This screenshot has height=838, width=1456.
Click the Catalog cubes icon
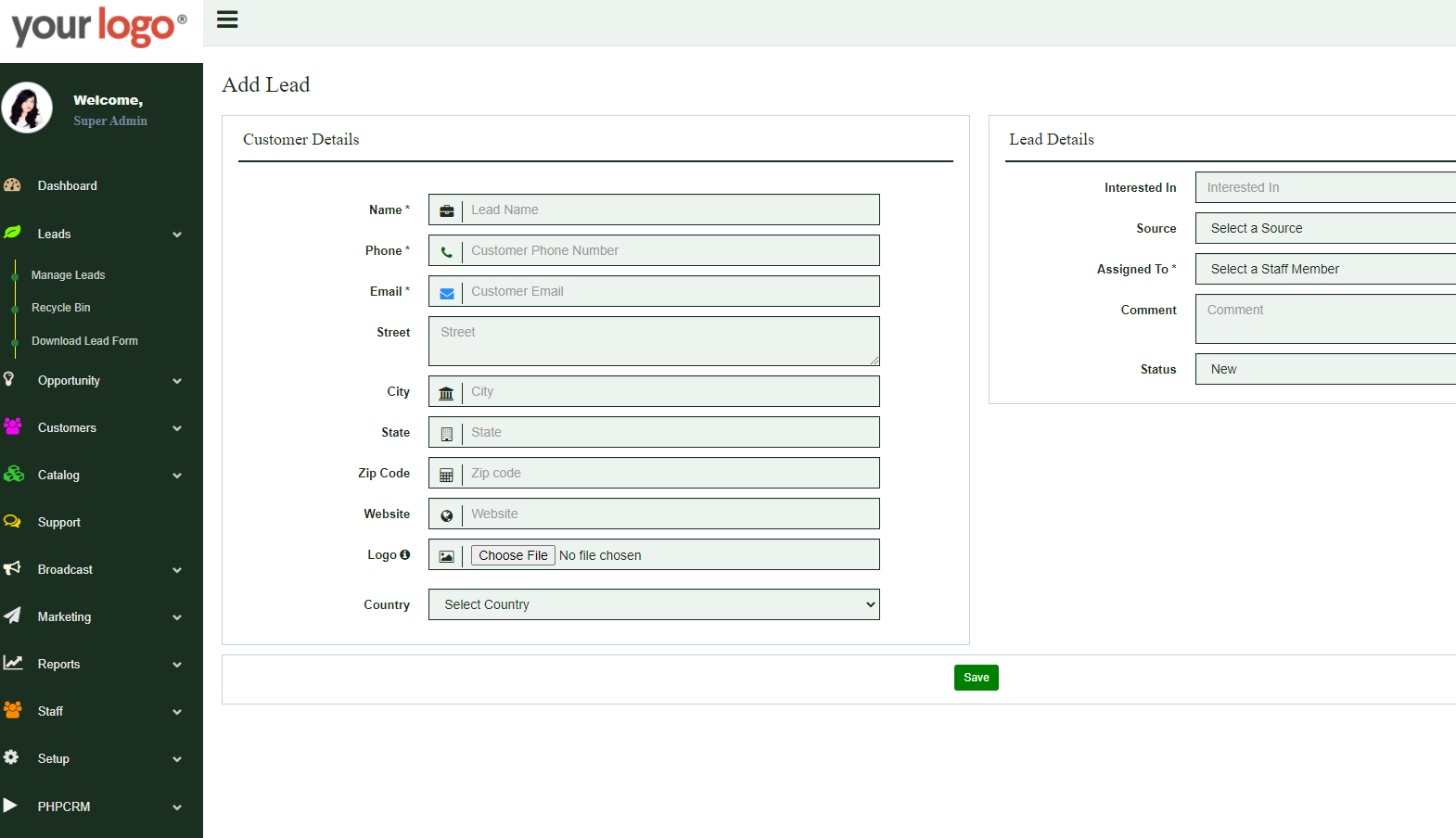coord(13,474)
